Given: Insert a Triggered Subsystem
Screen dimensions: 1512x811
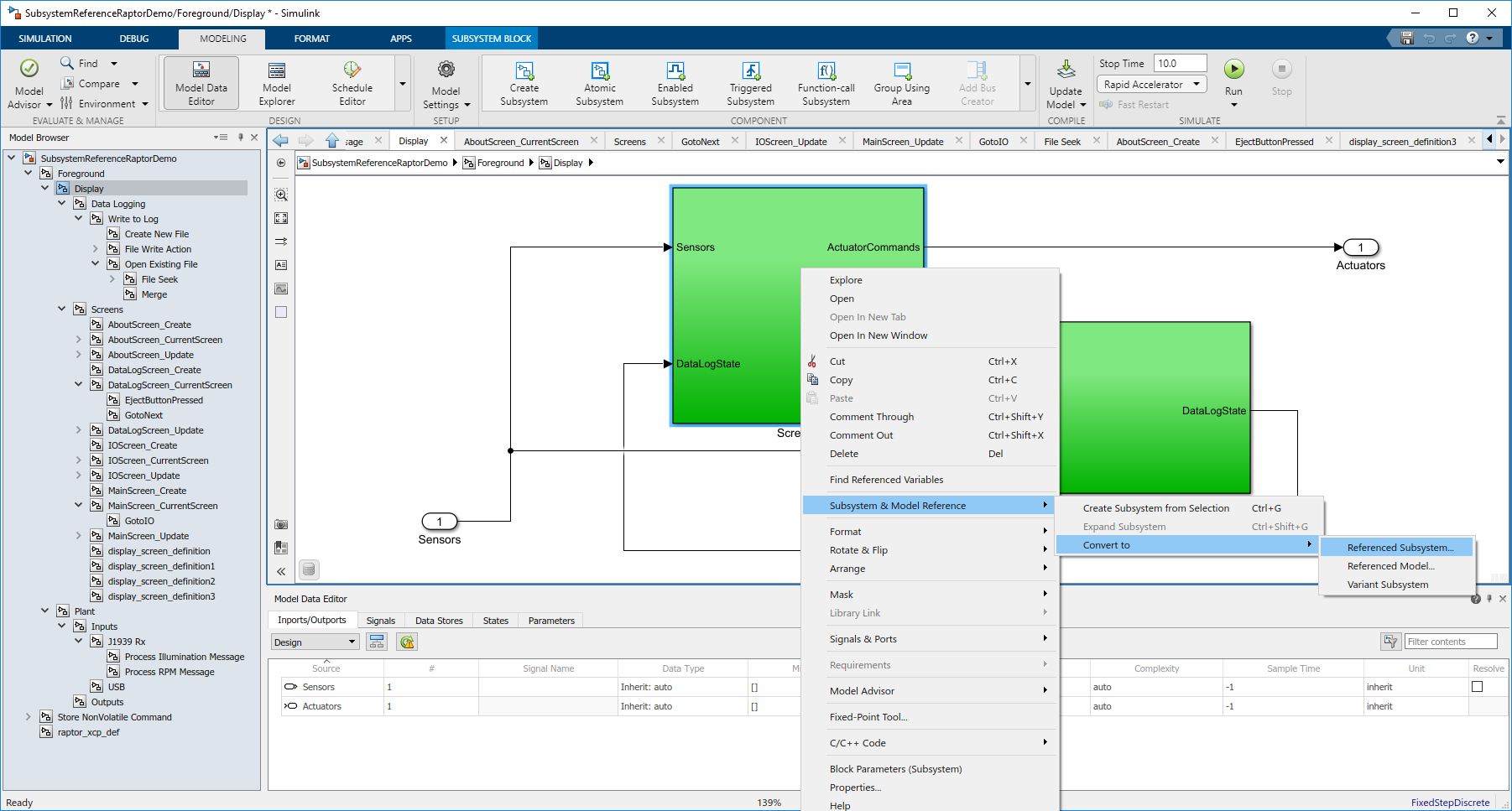Looking at the screenshot, I should (x=751, y=84).
